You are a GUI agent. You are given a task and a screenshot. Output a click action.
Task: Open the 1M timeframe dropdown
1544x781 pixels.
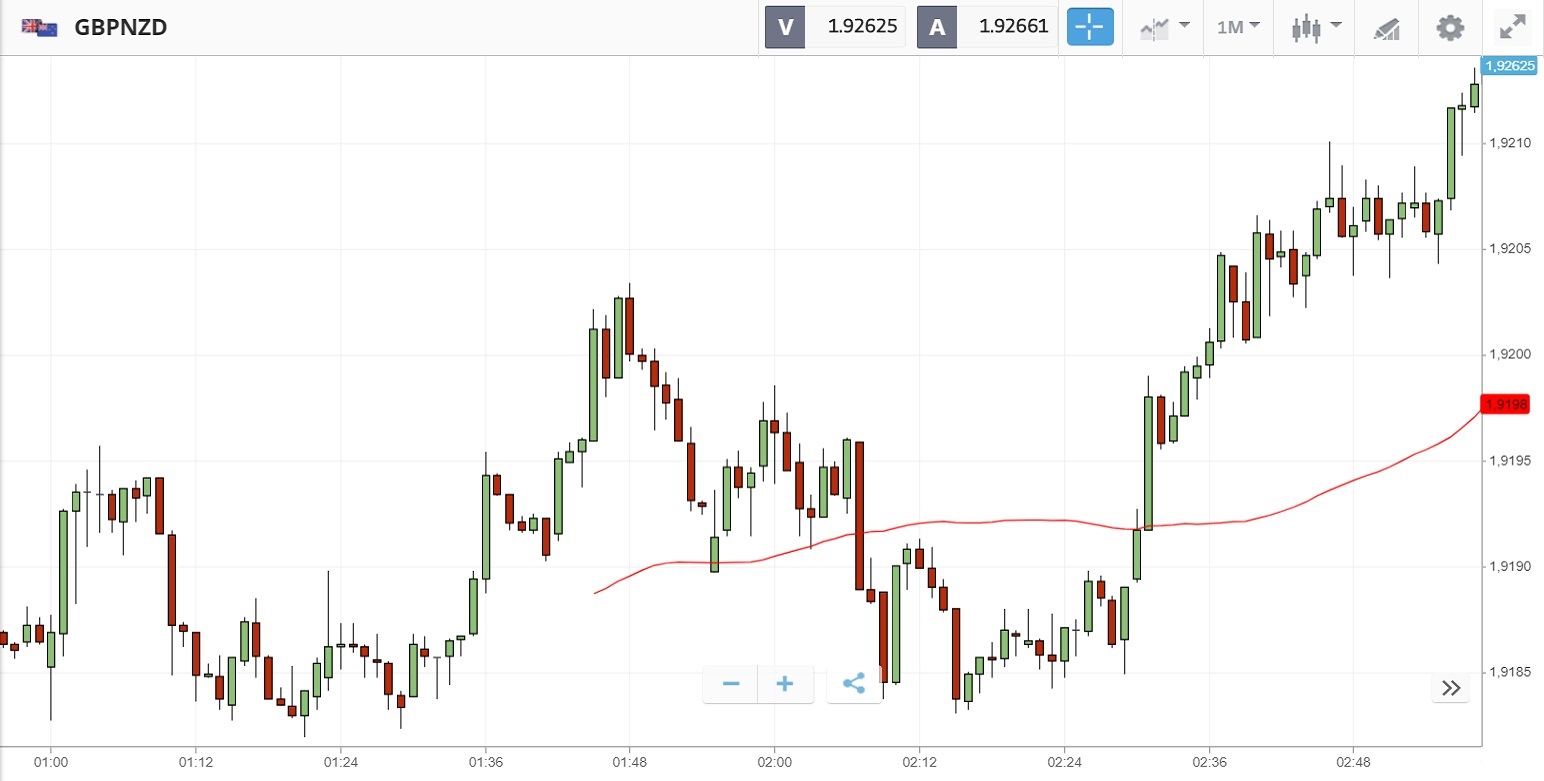pyautogui.click(x=1238, y=27)
